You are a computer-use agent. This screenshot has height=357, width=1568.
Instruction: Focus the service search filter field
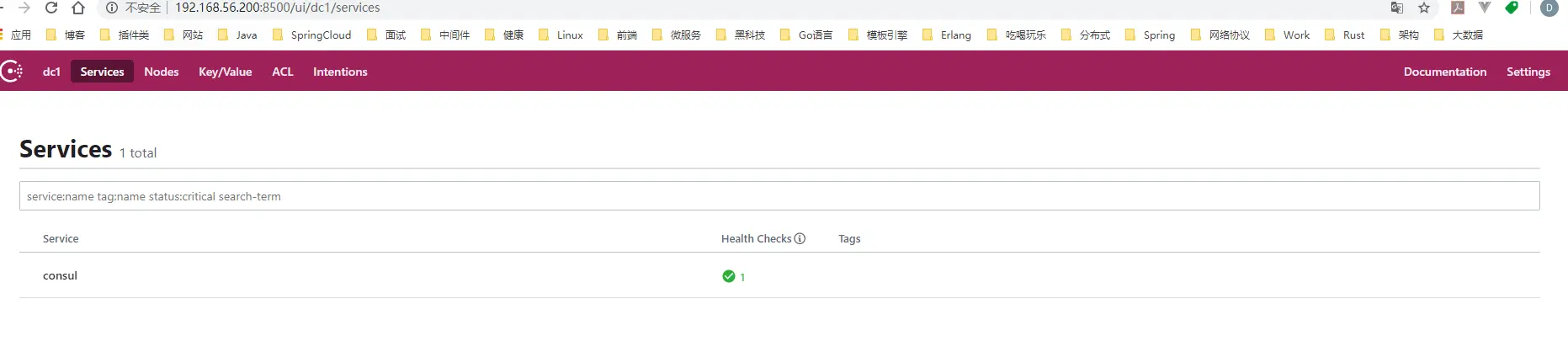[779, 196]
